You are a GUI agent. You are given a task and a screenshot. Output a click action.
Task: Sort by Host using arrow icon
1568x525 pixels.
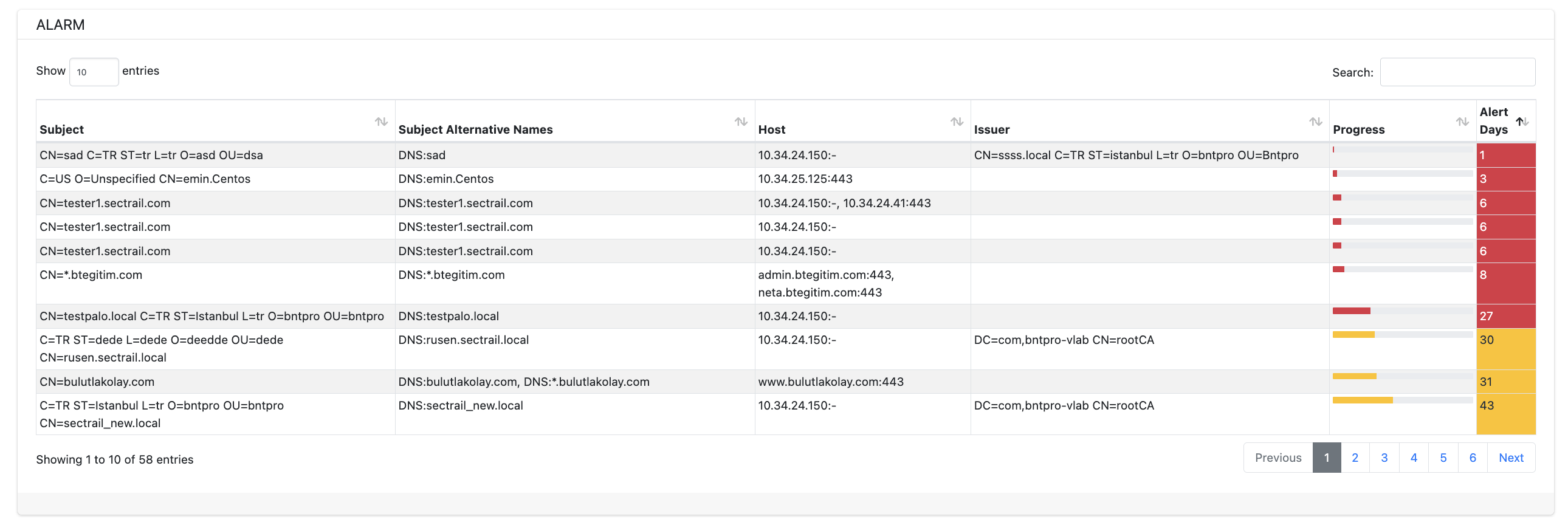click(956, 122)
